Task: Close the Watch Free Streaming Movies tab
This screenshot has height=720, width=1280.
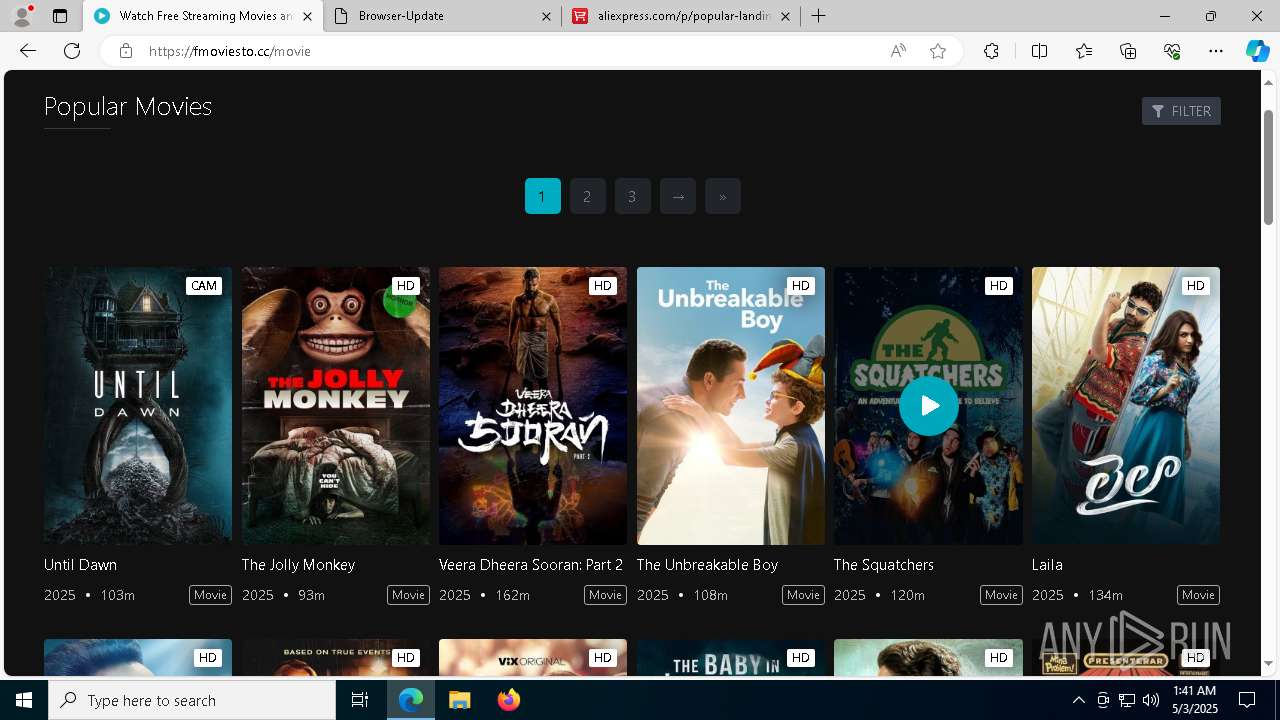Action: 307,16
